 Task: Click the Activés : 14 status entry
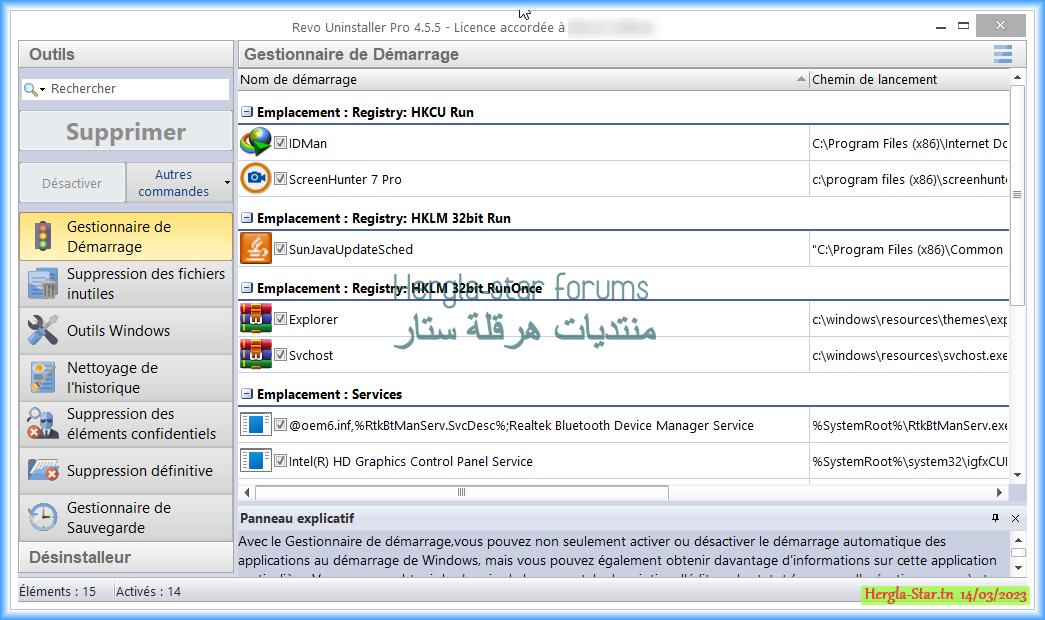coord(148,591)
